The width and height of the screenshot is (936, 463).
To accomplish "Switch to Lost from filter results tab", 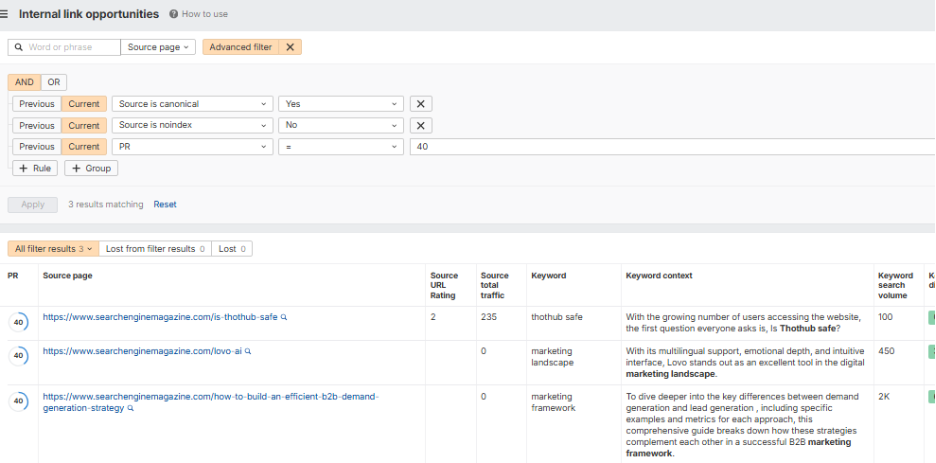I will [x=154, y=249].
